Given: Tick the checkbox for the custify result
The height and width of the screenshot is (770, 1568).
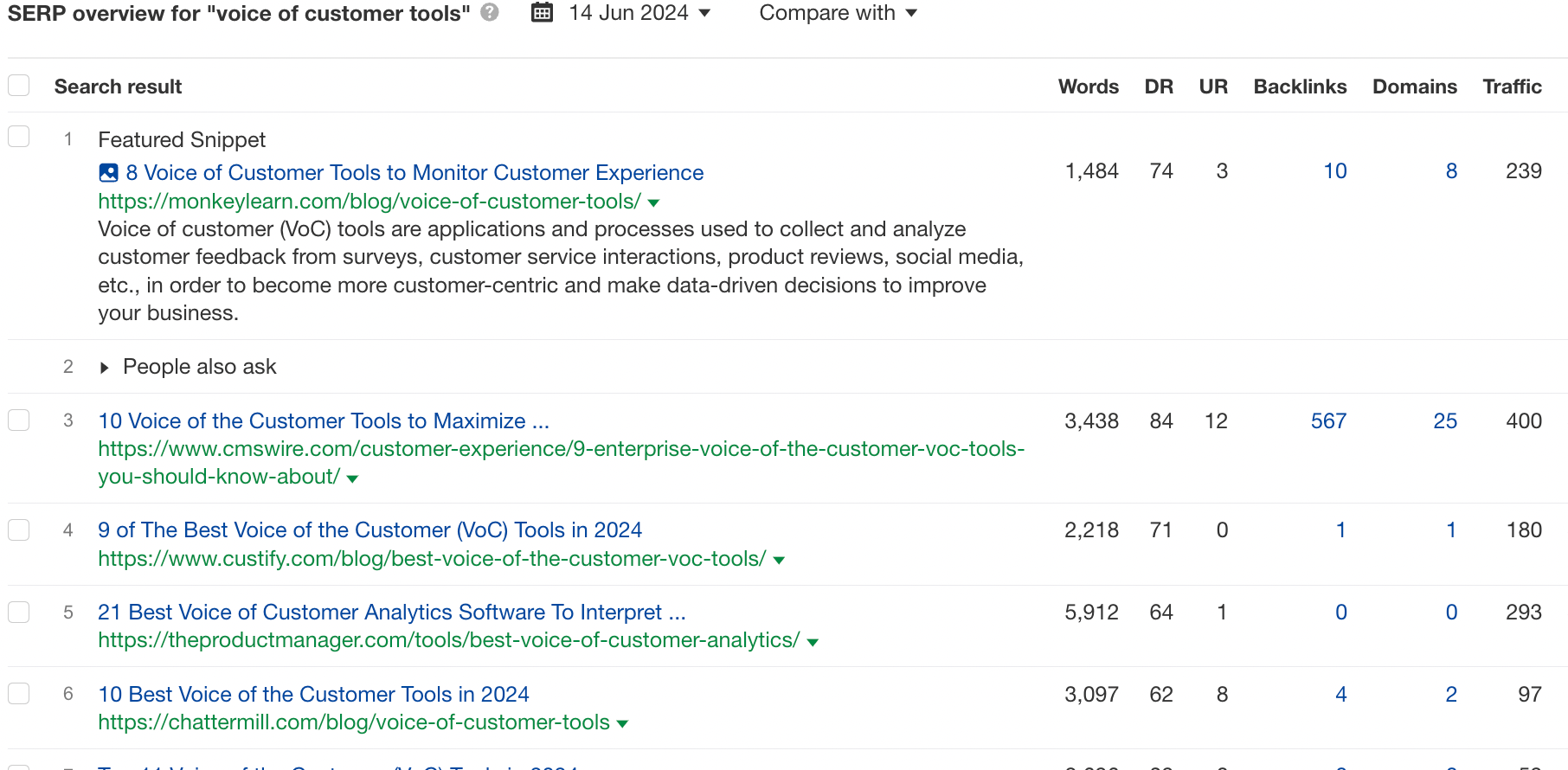Looking at the screenshot, I should click(x=19, y=529).
